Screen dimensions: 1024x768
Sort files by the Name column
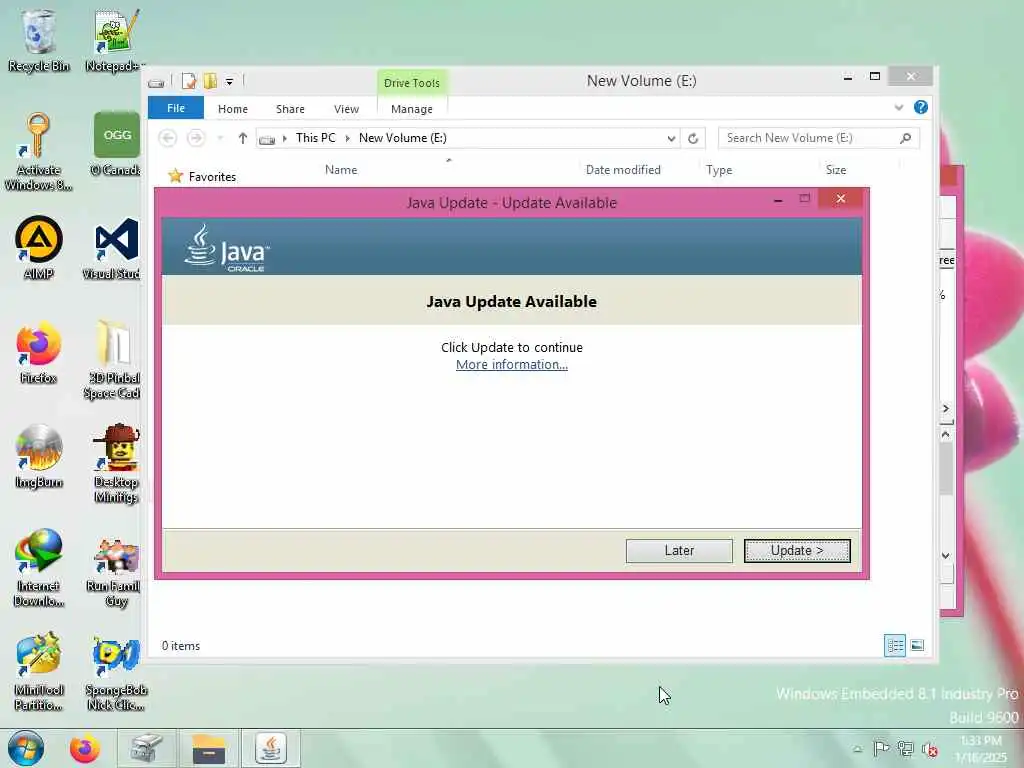tap(341, 170)
